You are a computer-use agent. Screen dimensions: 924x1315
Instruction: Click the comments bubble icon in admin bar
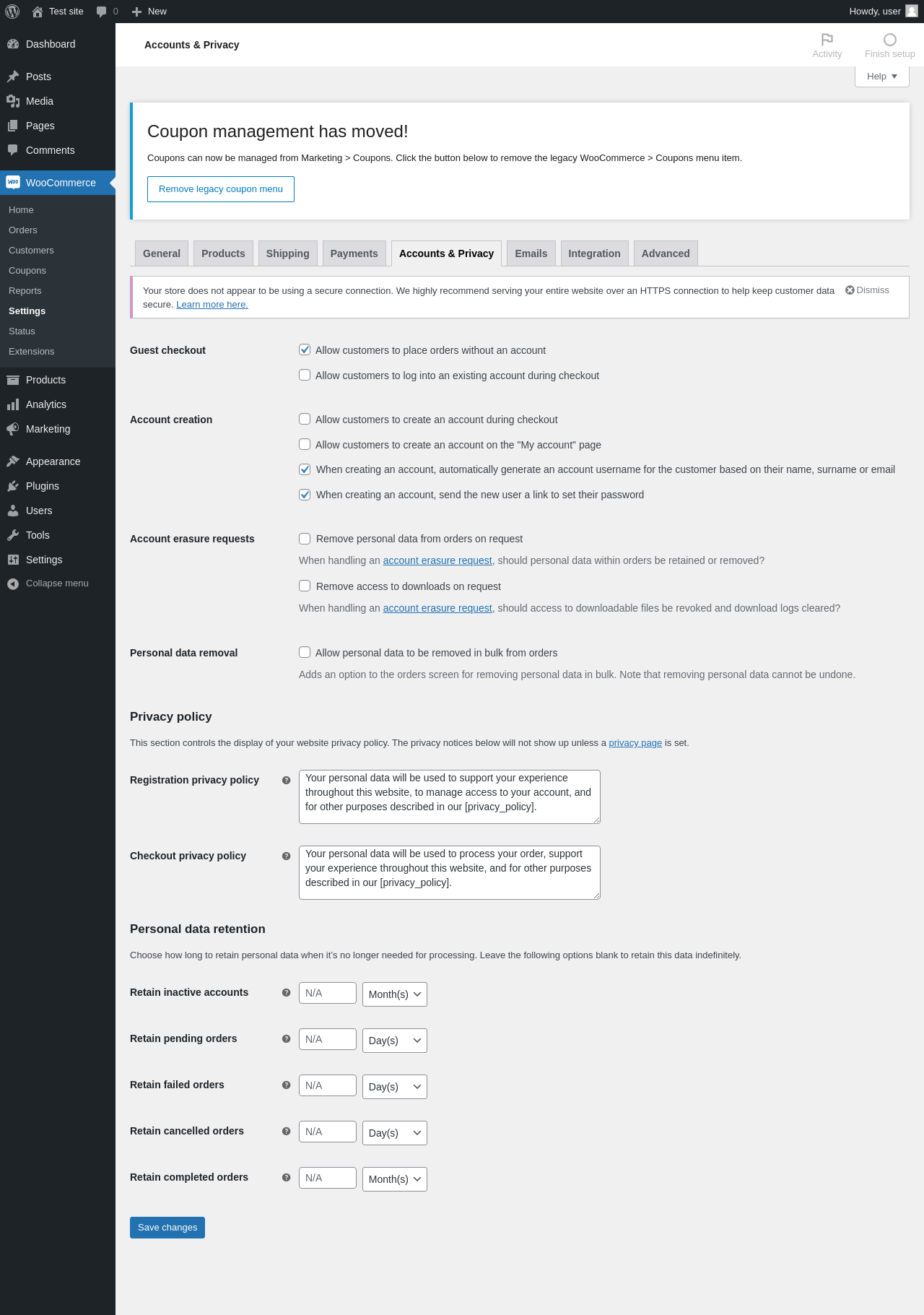coord(101,12)
